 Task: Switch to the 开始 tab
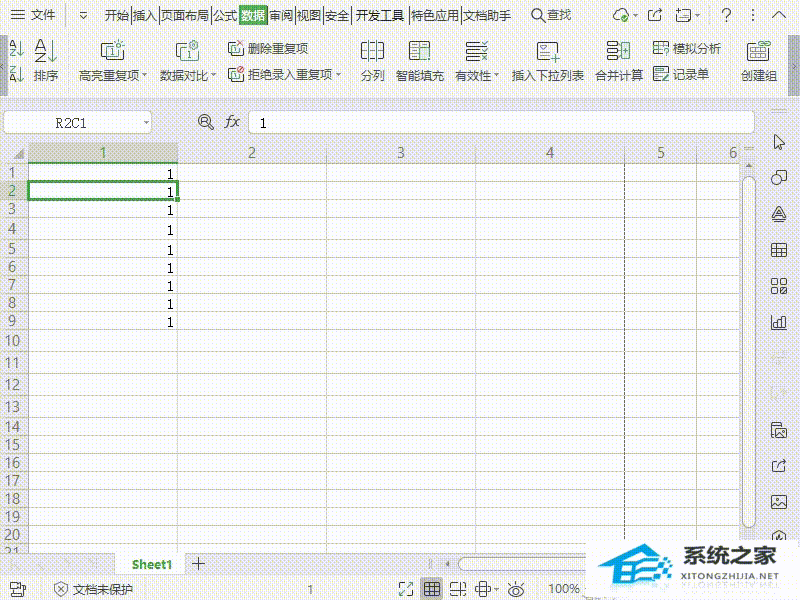click(x=117, y=15)
